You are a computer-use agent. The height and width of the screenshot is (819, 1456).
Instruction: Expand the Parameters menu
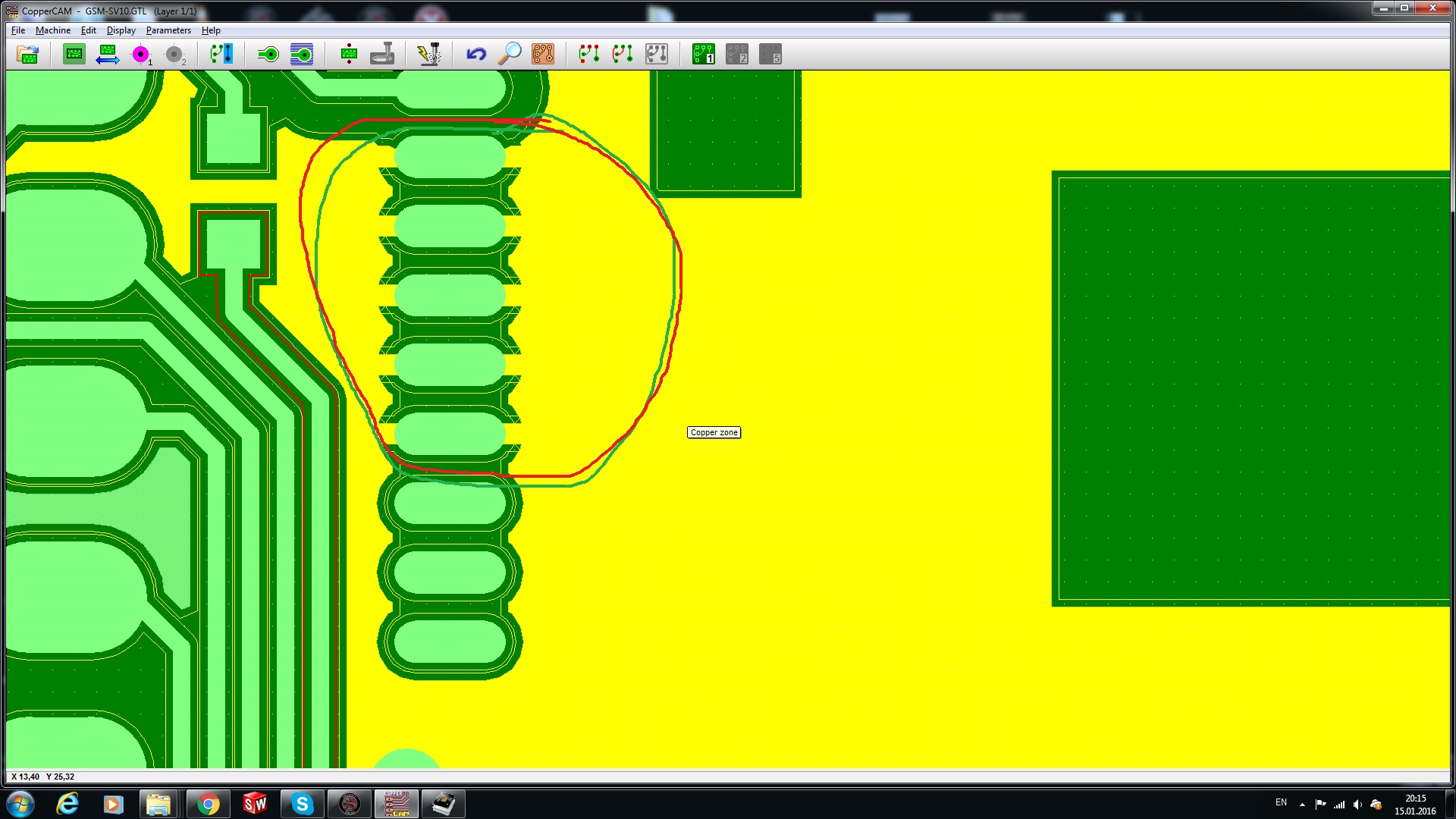coord(168,30)
